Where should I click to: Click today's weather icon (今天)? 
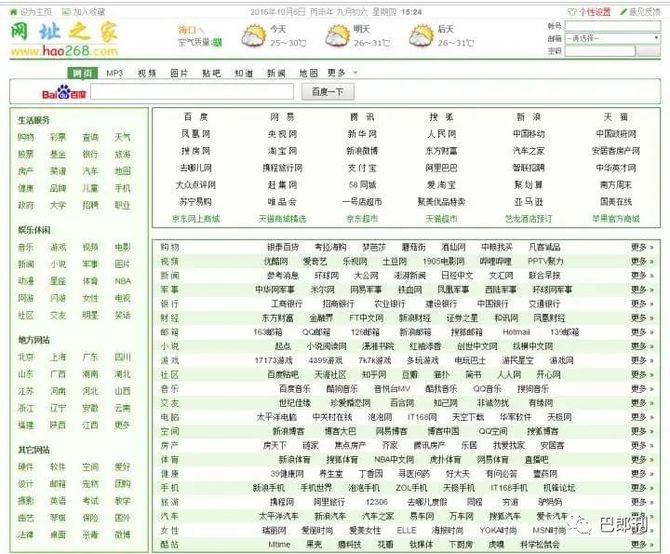(x=253, y=36)
